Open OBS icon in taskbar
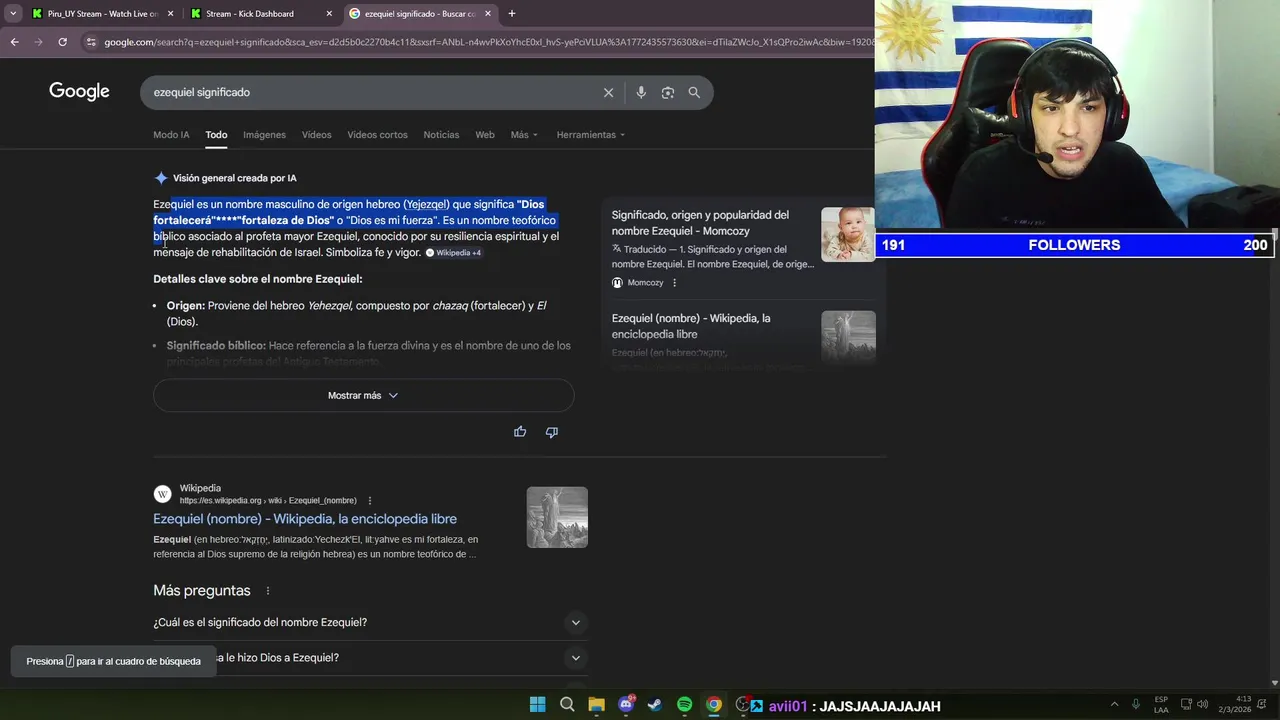The width and height of the screenshot is (1280, 720). [x=743, y=705]
